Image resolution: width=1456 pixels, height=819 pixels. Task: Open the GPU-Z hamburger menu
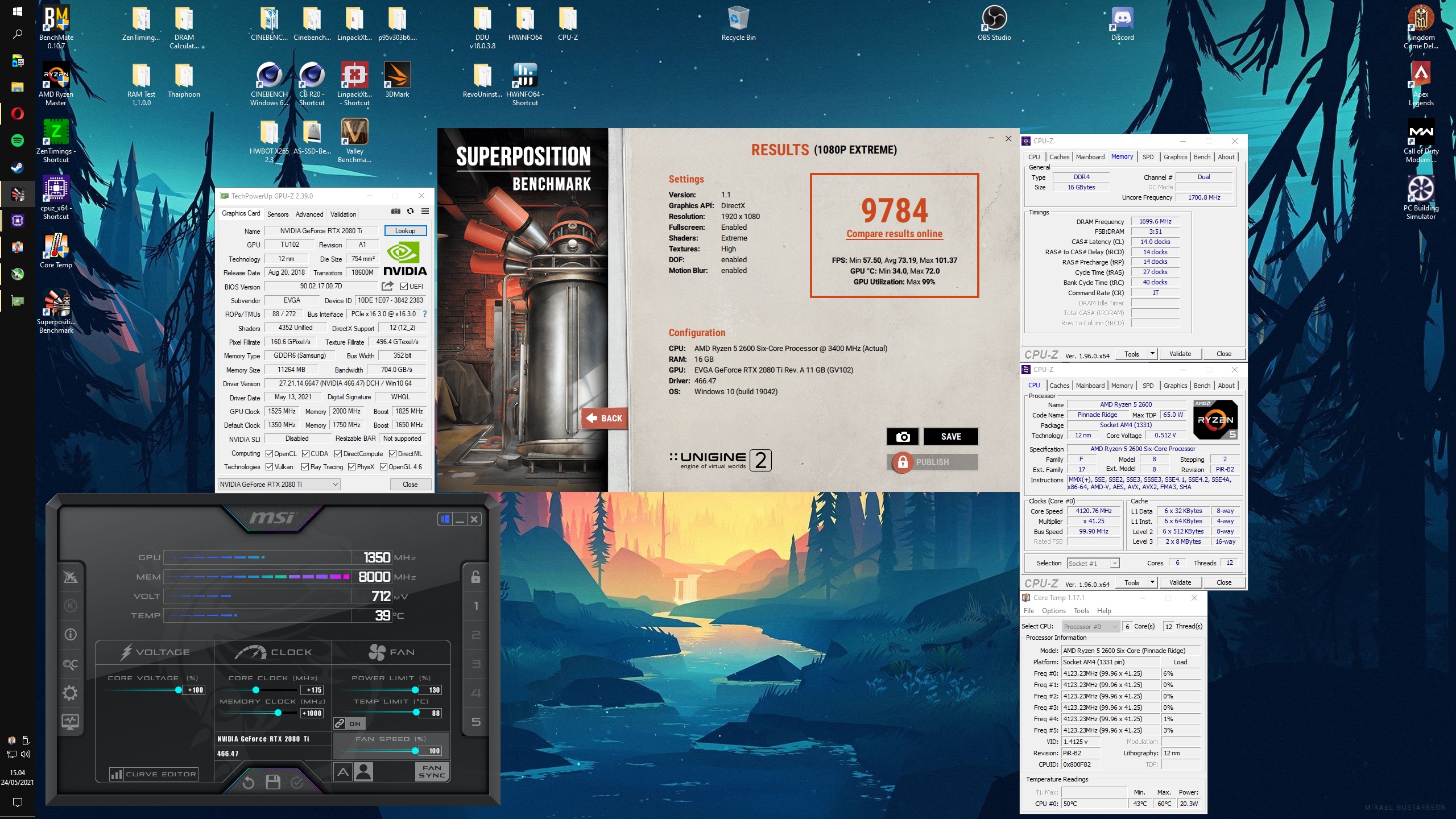pos(425,211)
